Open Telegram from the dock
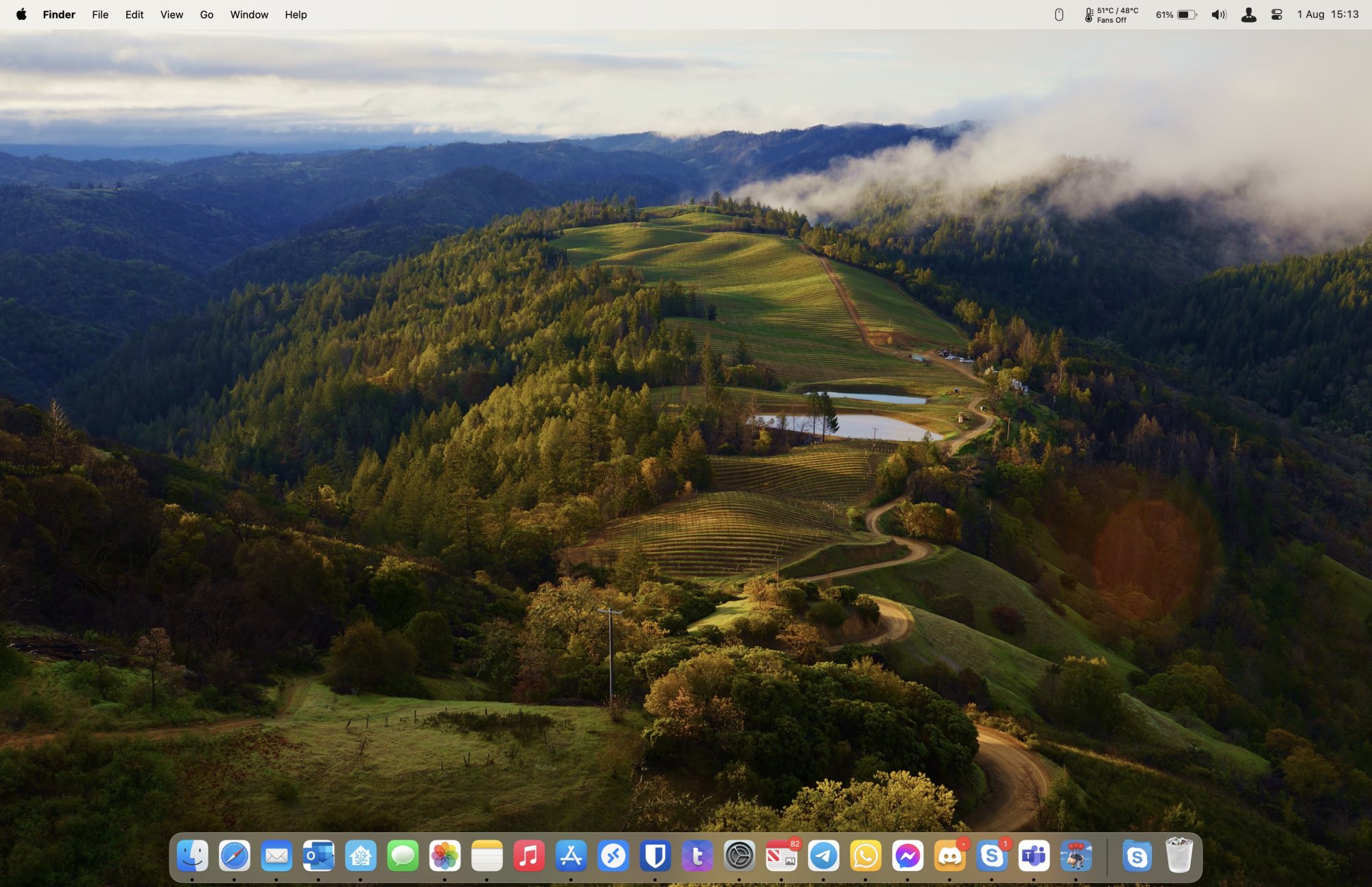Viewport: 1372px width, 887px height. (823, 855)
